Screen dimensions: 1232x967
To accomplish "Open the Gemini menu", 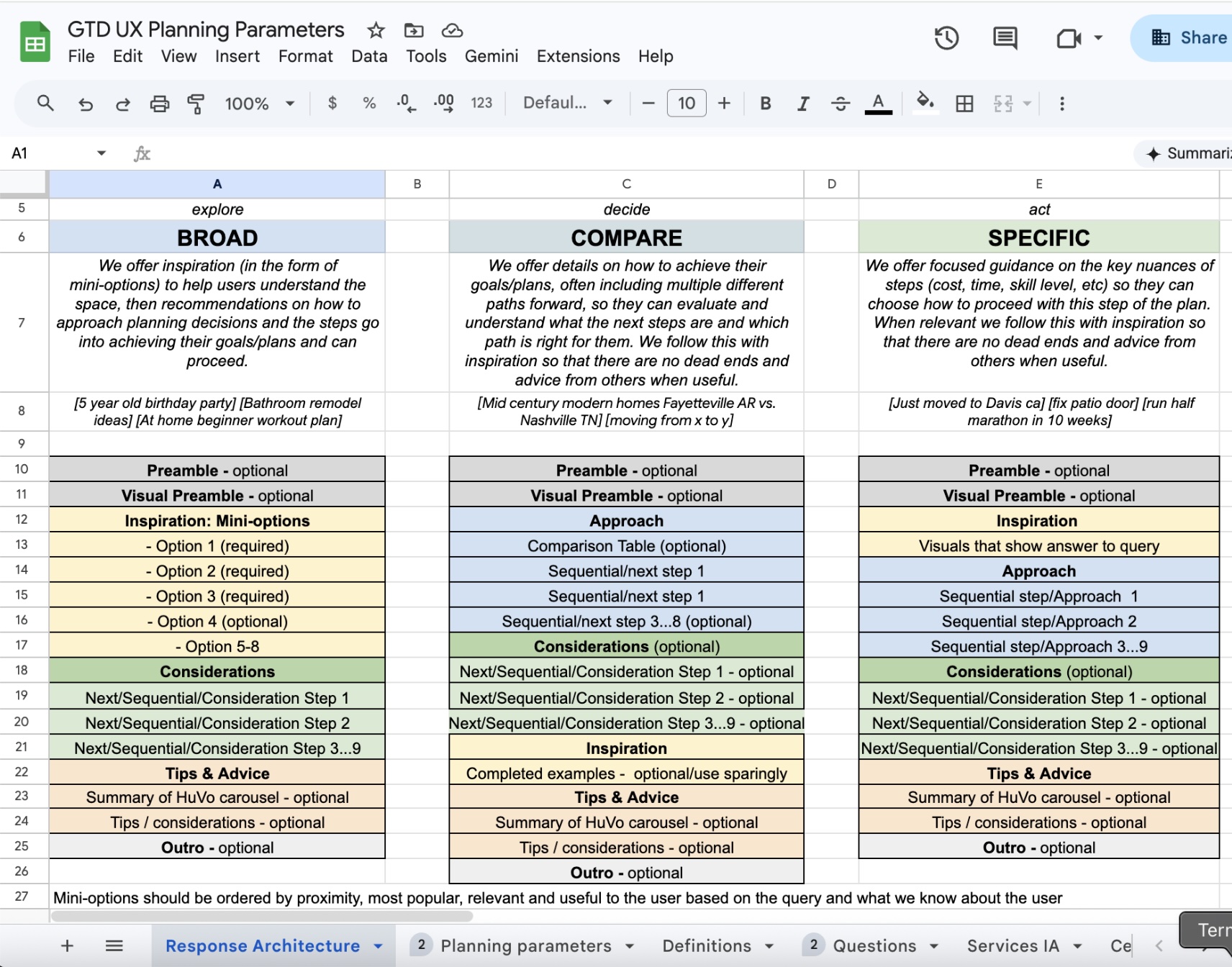I will [492, 56].
